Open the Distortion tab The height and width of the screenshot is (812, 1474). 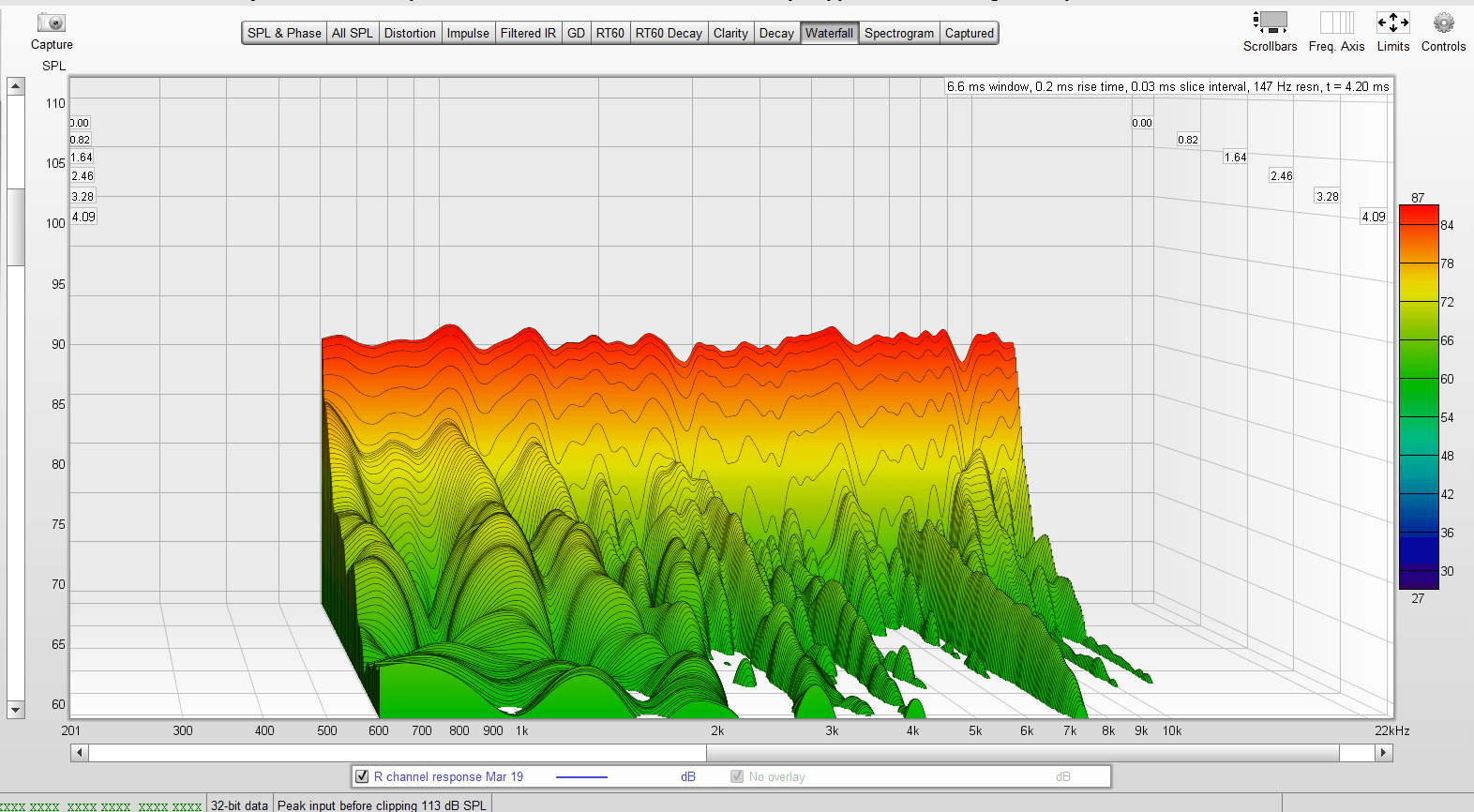[410, 33]
